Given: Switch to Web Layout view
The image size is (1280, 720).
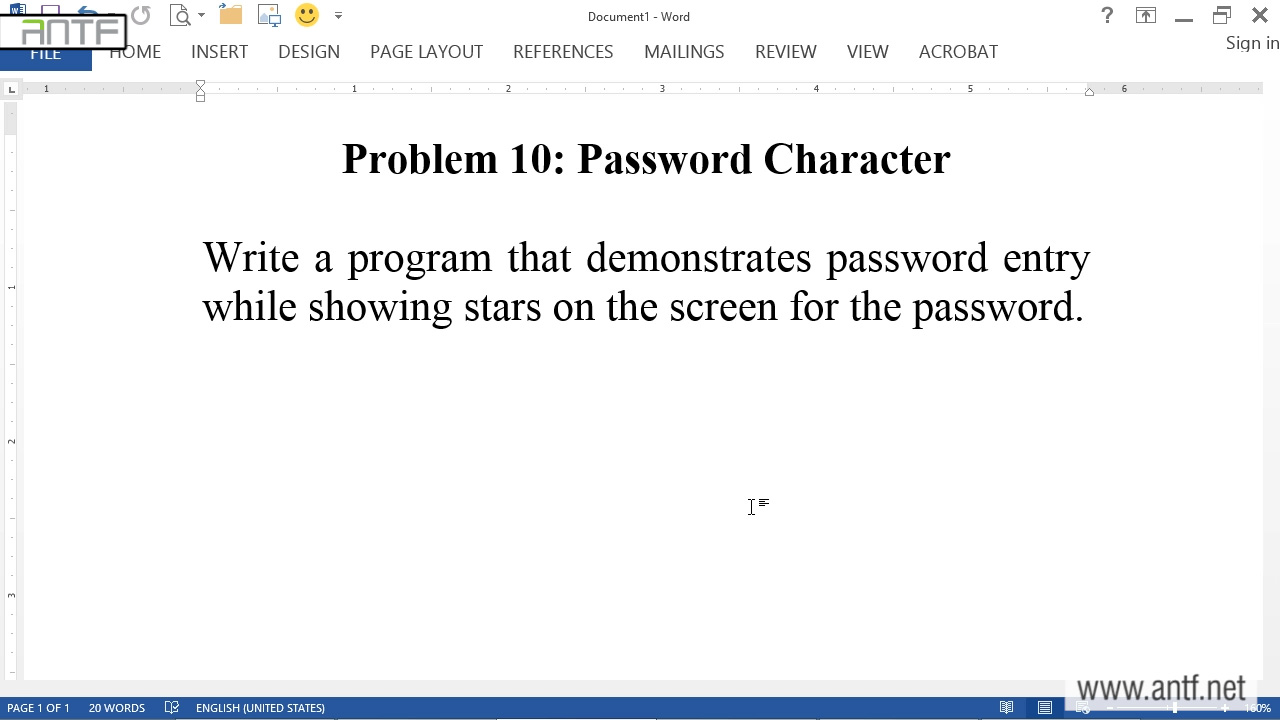Looking at the screenshot, I should (1083, 708).
